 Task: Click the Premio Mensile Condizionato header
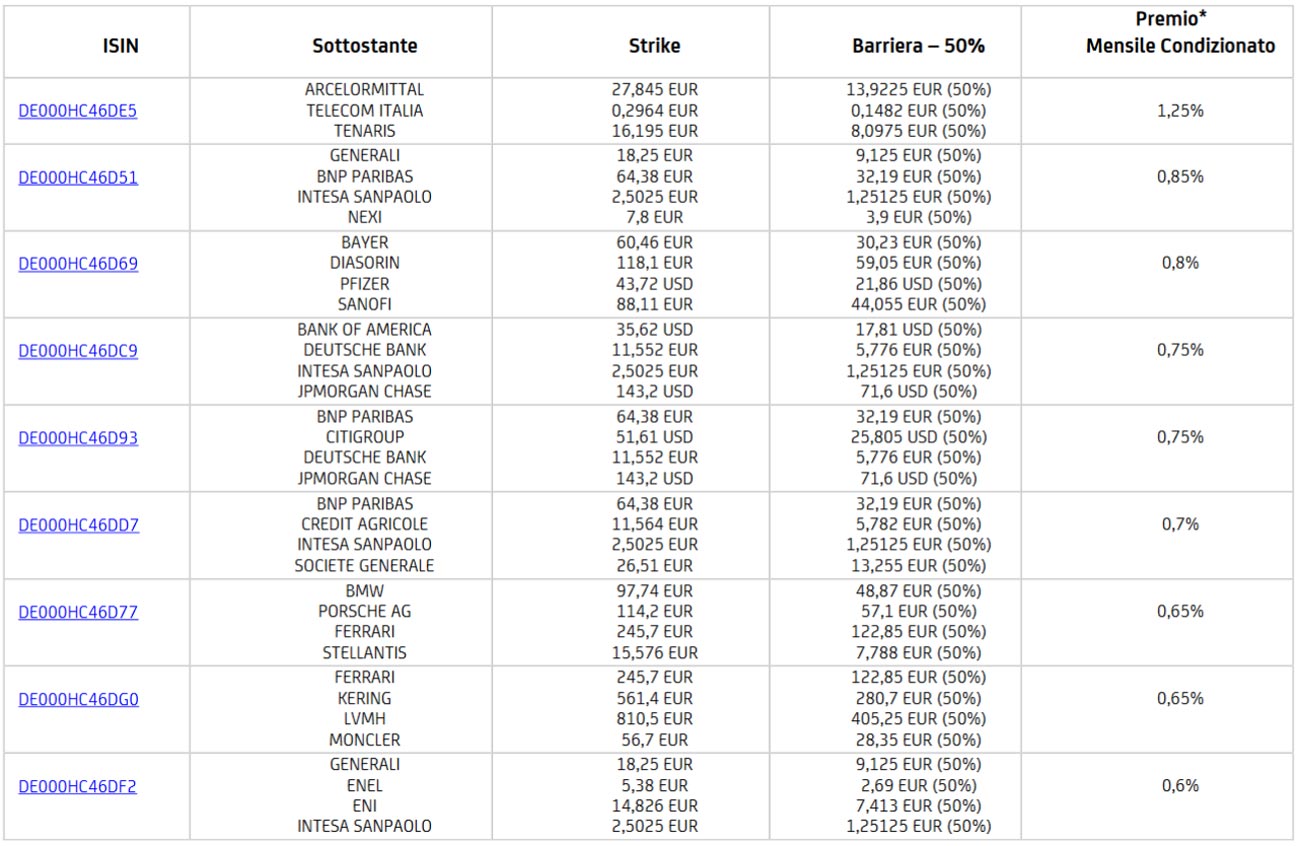pos(1180,34)
